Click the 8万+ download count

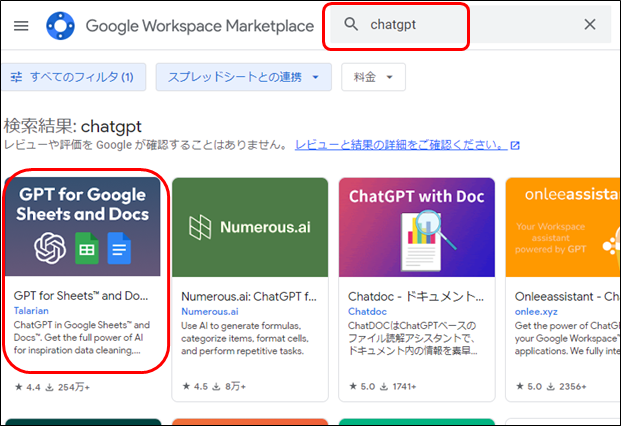tap(235, 386)
